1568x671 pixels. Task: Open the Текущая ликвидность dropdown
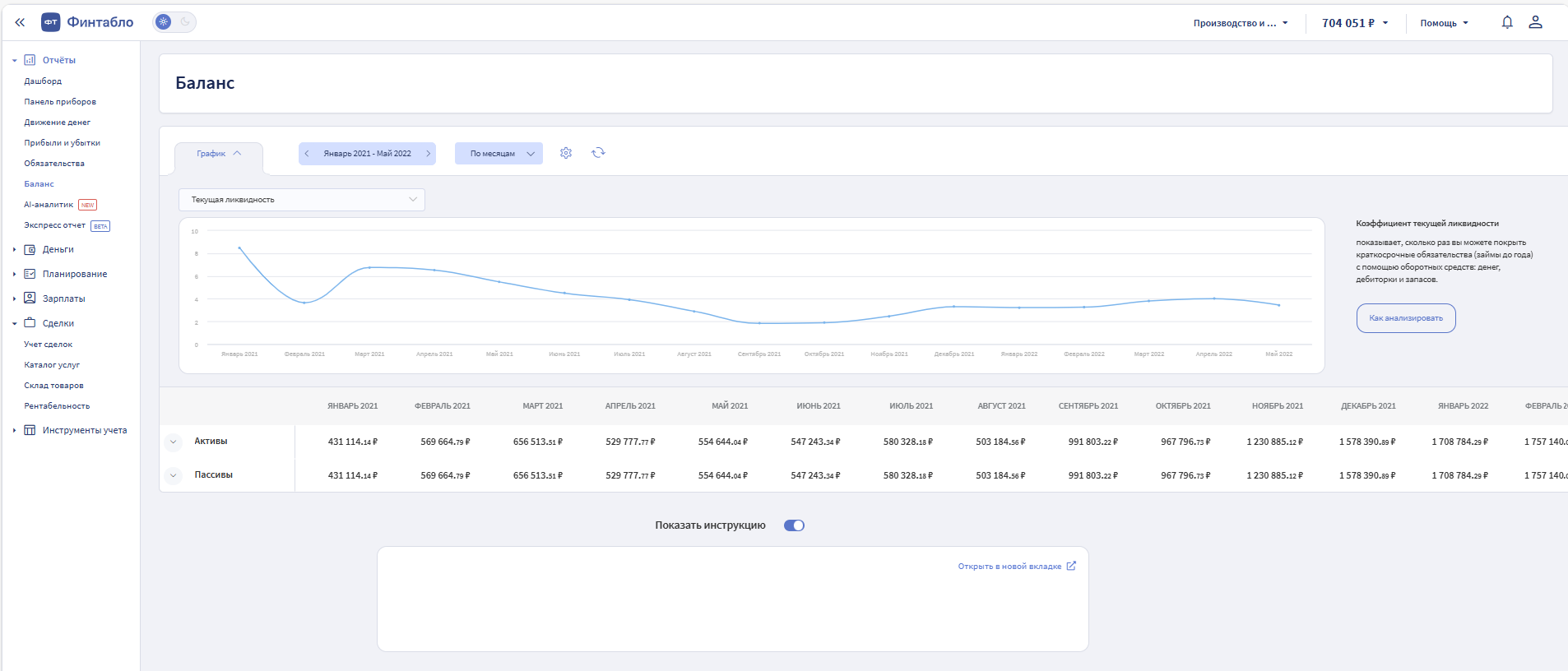click(x=301, y=200)
